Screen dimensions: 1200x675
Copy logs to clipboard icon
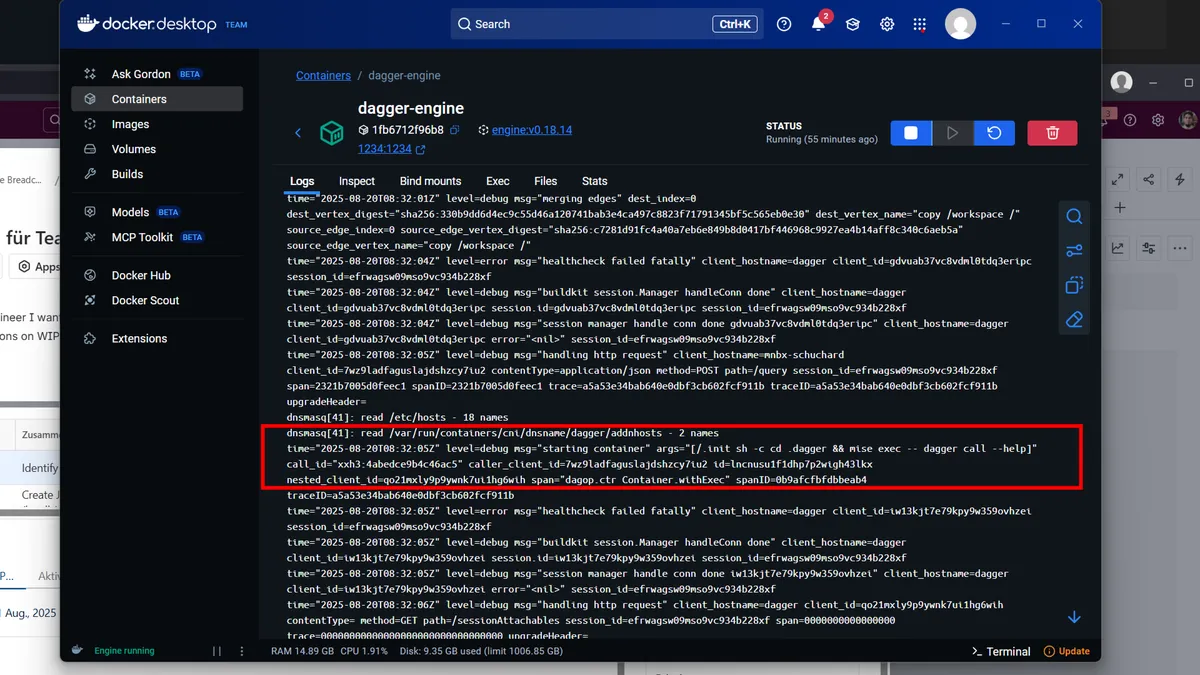tap(1074, 285)
